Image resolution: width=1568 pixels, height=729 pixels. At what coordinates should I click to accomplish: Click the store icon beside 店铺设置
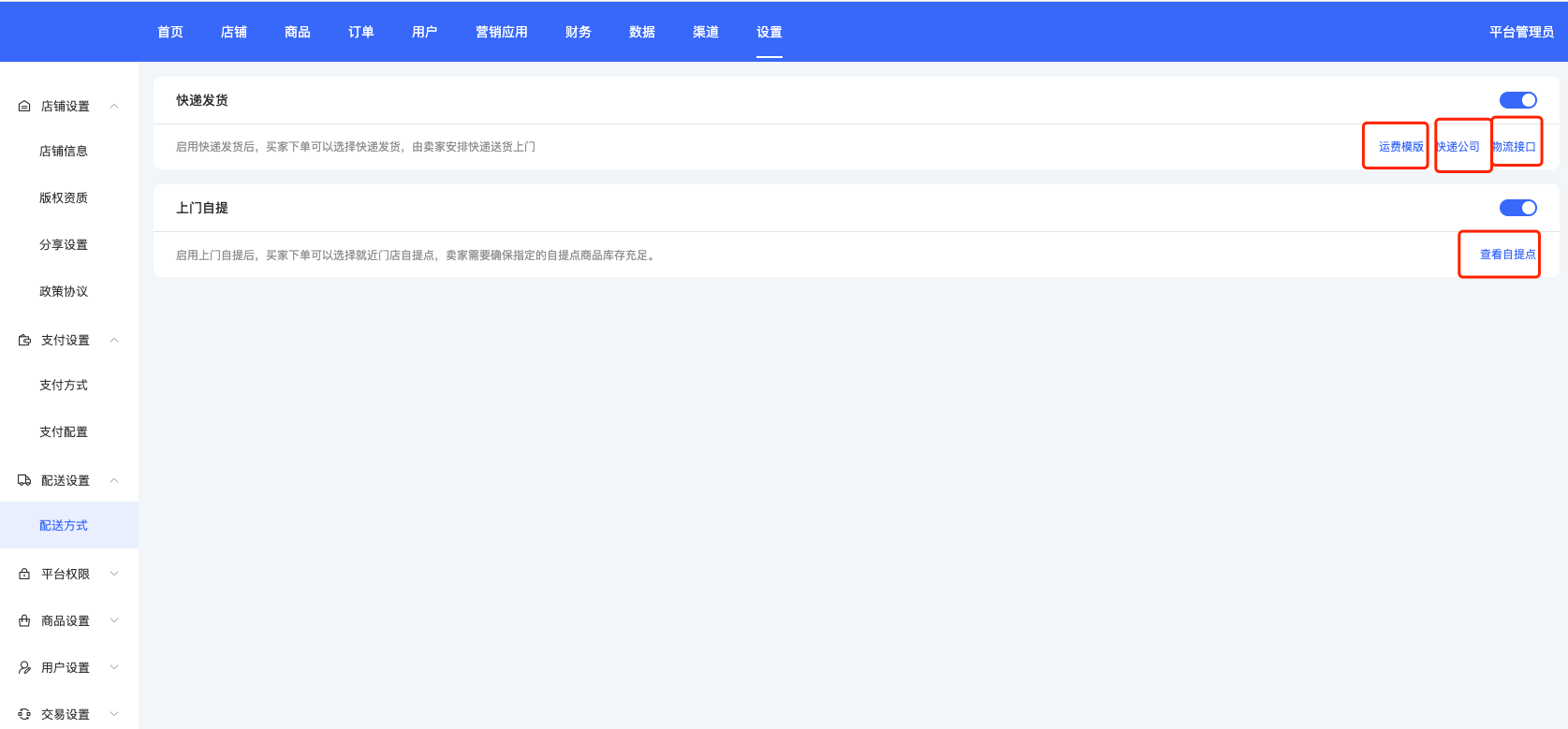24,107
